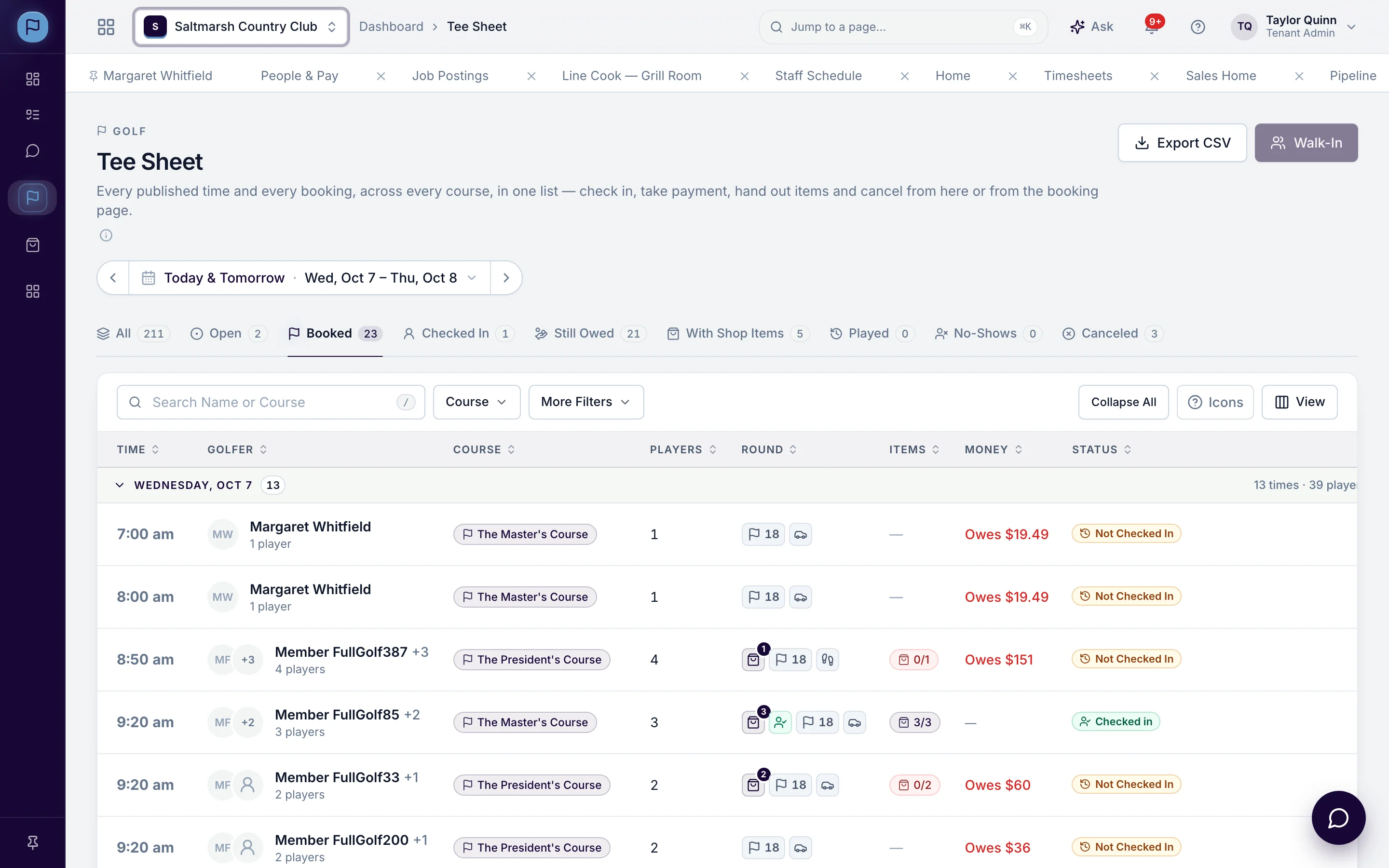Open Saltmarsh Country Club tenant selector
Image resolution: width=1389 pixels, height=868 pixels.
(x=241, y=27)
